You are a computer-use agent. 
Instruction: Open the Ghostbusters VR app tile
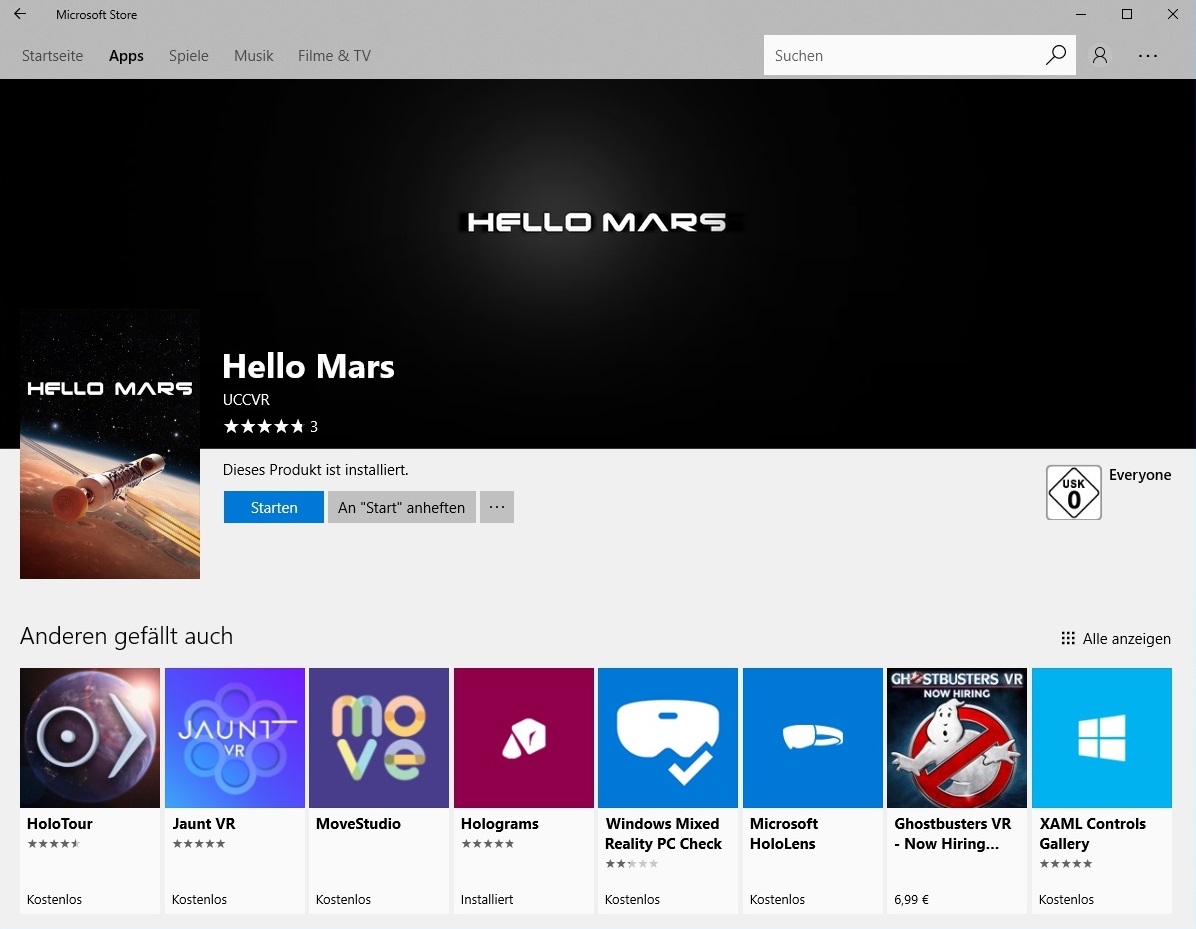click(x=957, y=738)
